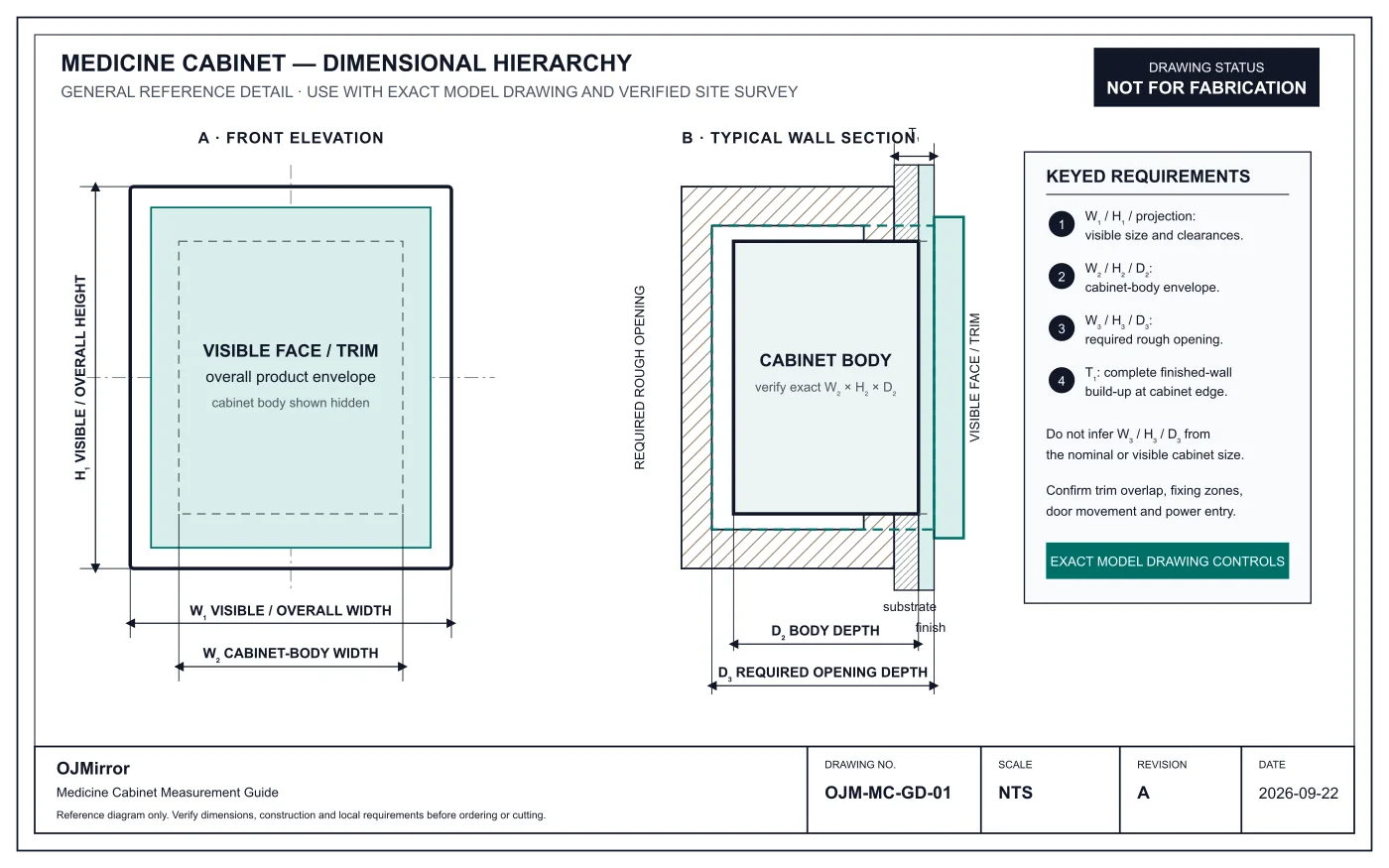Select the number 3 key marker circle
The height and width of the screenshot is (868, 1389).
click(x=1062, y=328)
